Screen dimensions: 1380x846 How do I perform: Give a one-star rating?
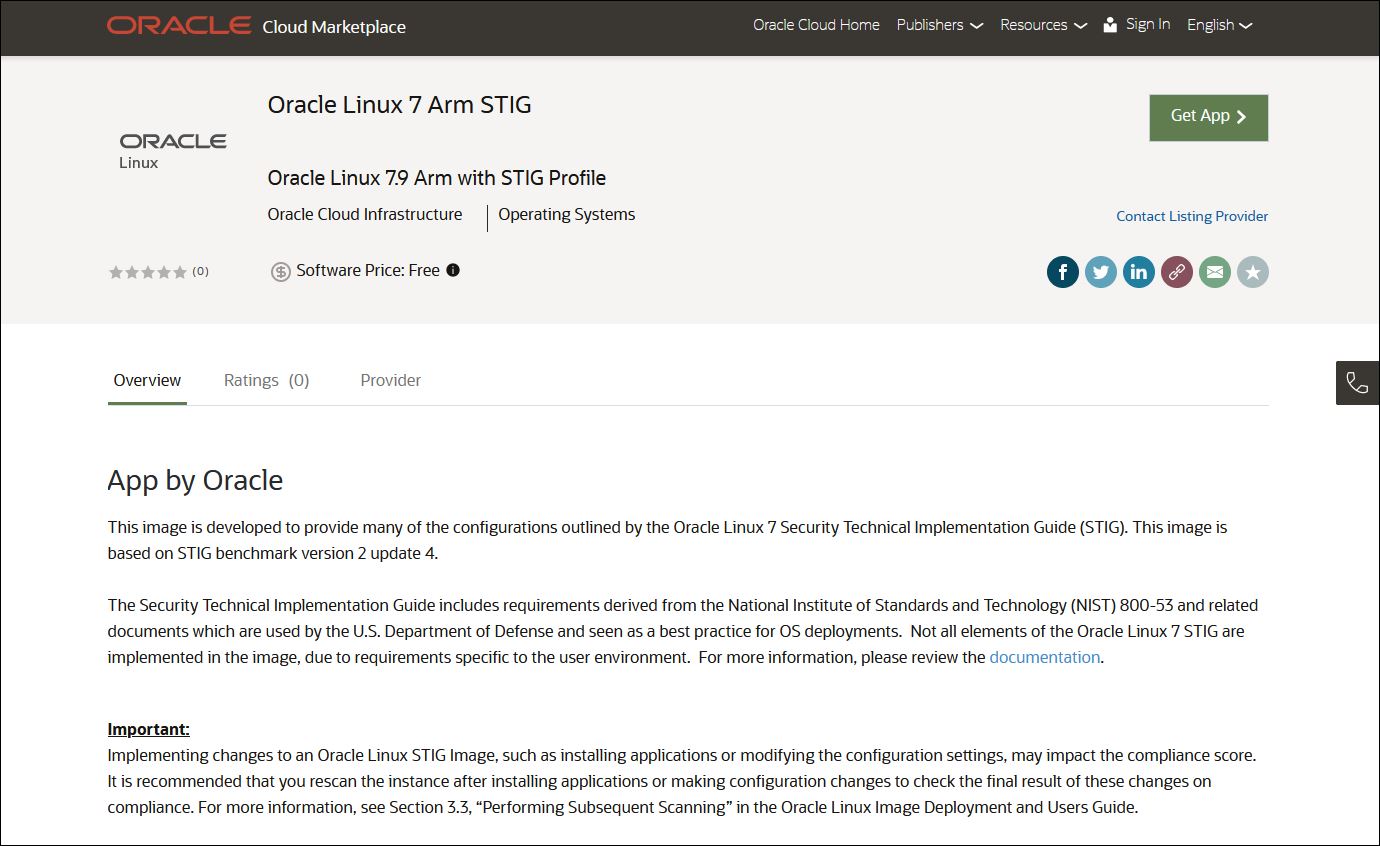(115, 271)
